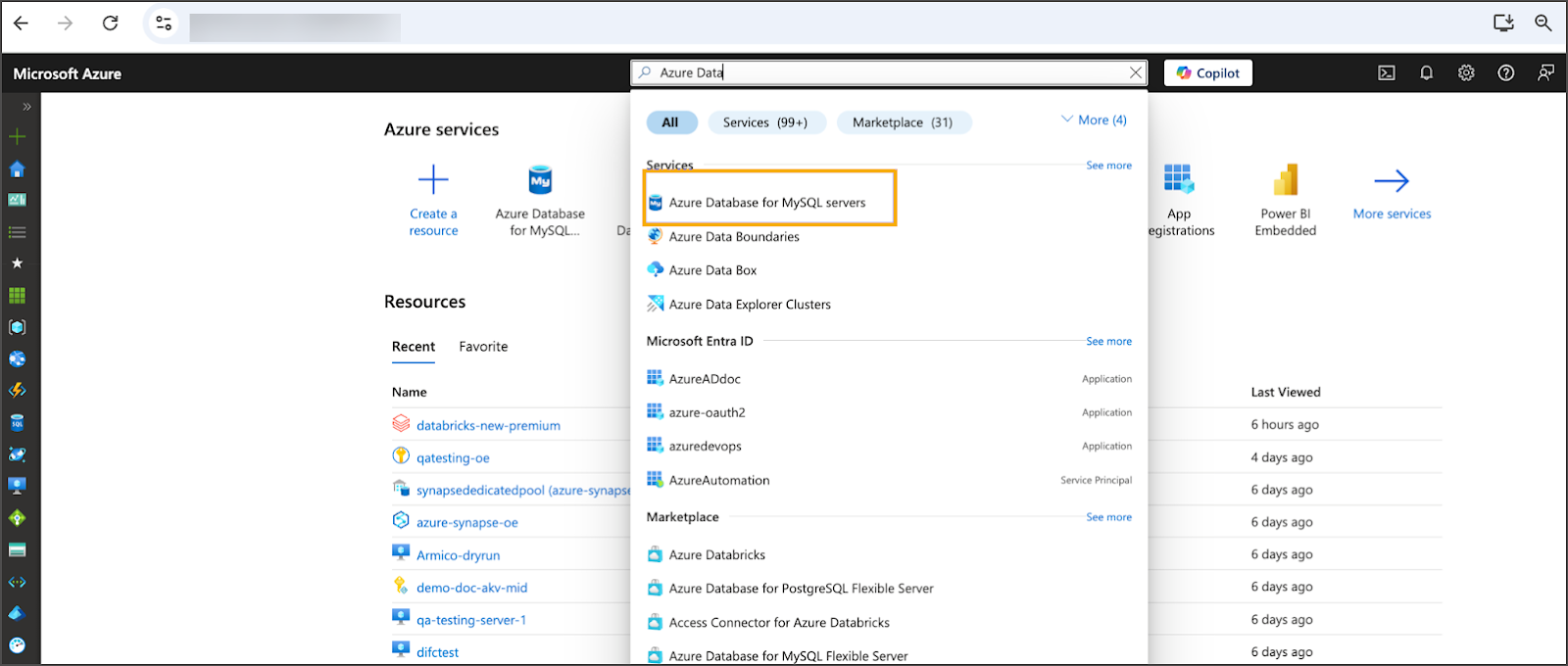Reload the page in the browser
Viewport: 1568px width, 666px height.
pos(111,23)
